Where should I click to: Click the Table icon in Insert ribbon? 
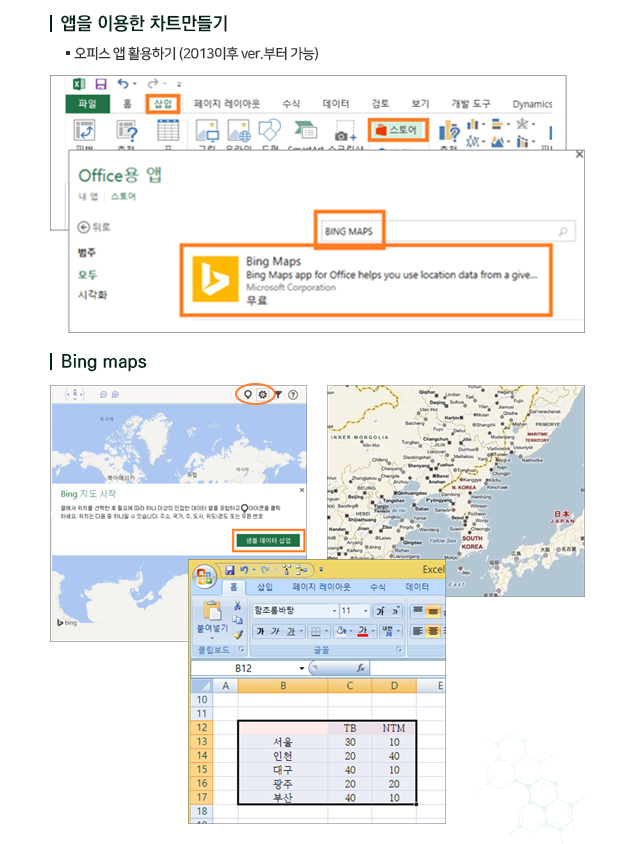point(168,131)
